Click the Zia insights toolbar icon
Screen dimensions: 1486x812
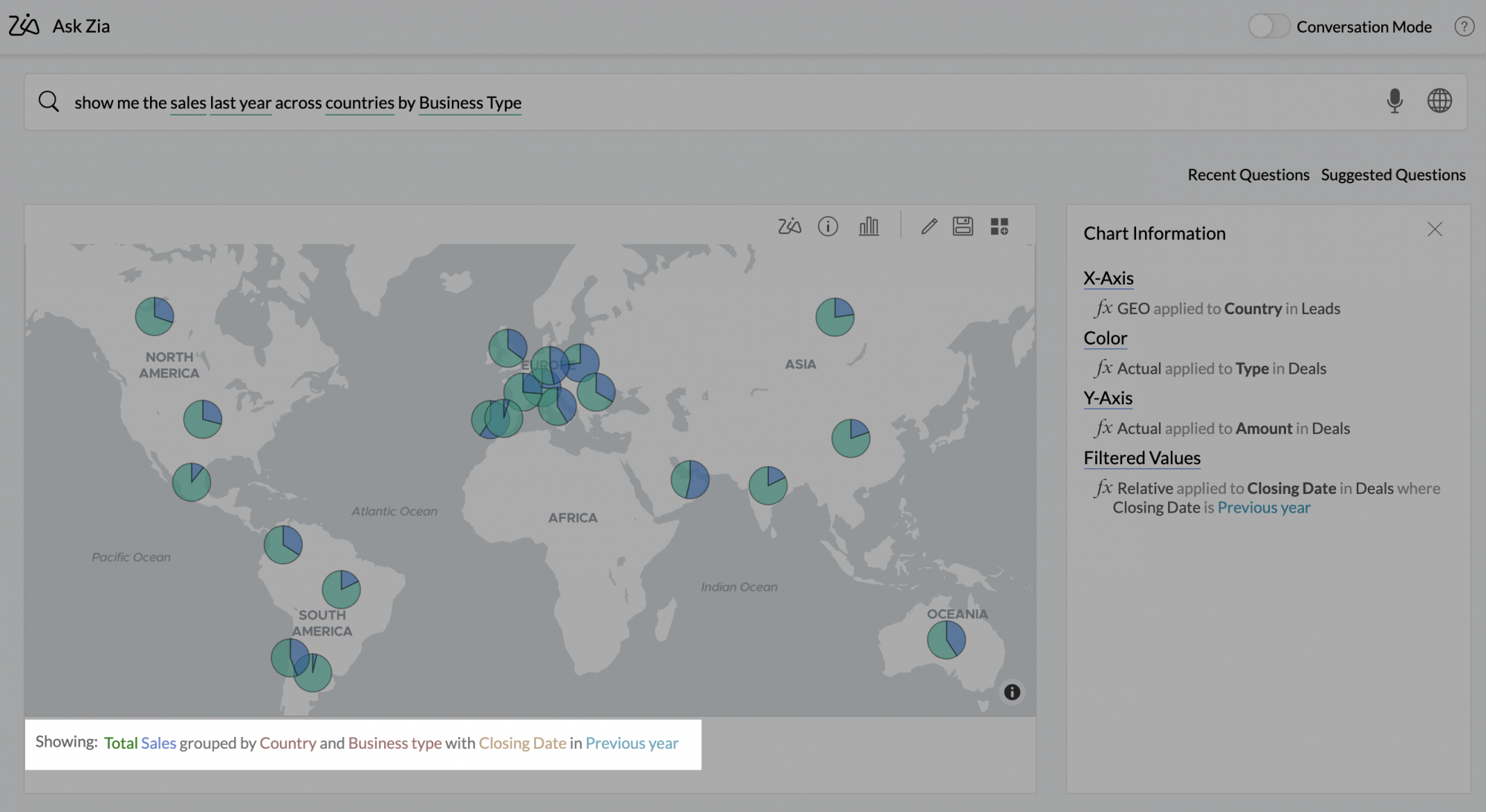(x=789, y=226)
